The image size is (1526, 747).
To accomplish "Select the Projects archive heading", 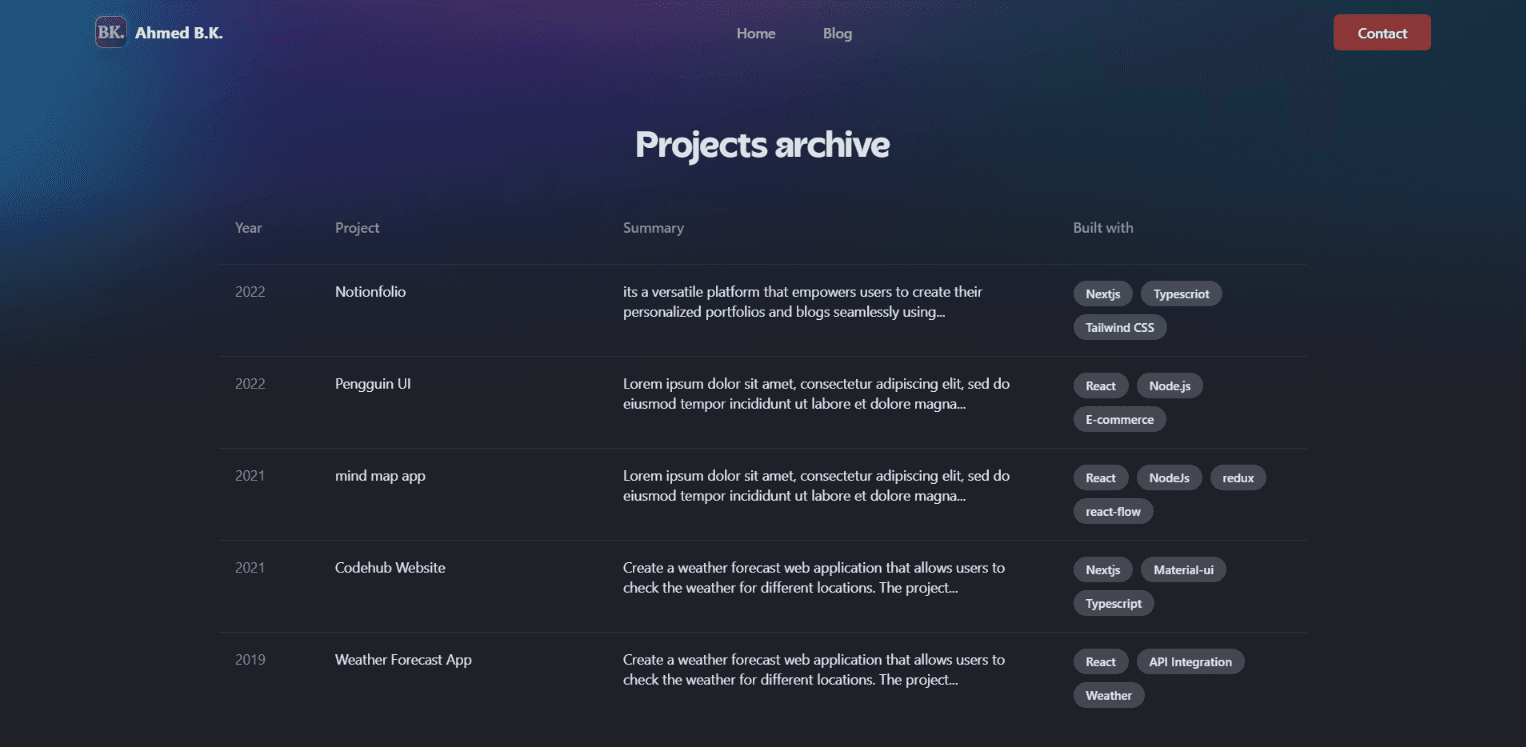I will pyautogui.click(x=762, y=145).
